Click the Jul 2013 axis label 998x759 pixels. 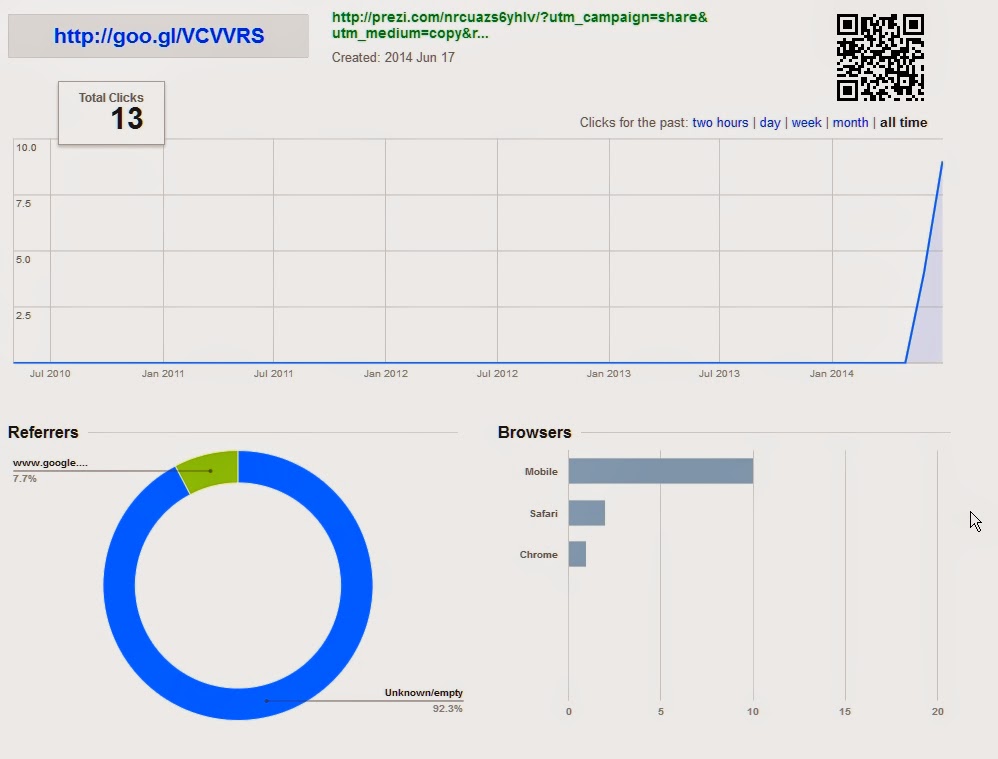[719, 374]
